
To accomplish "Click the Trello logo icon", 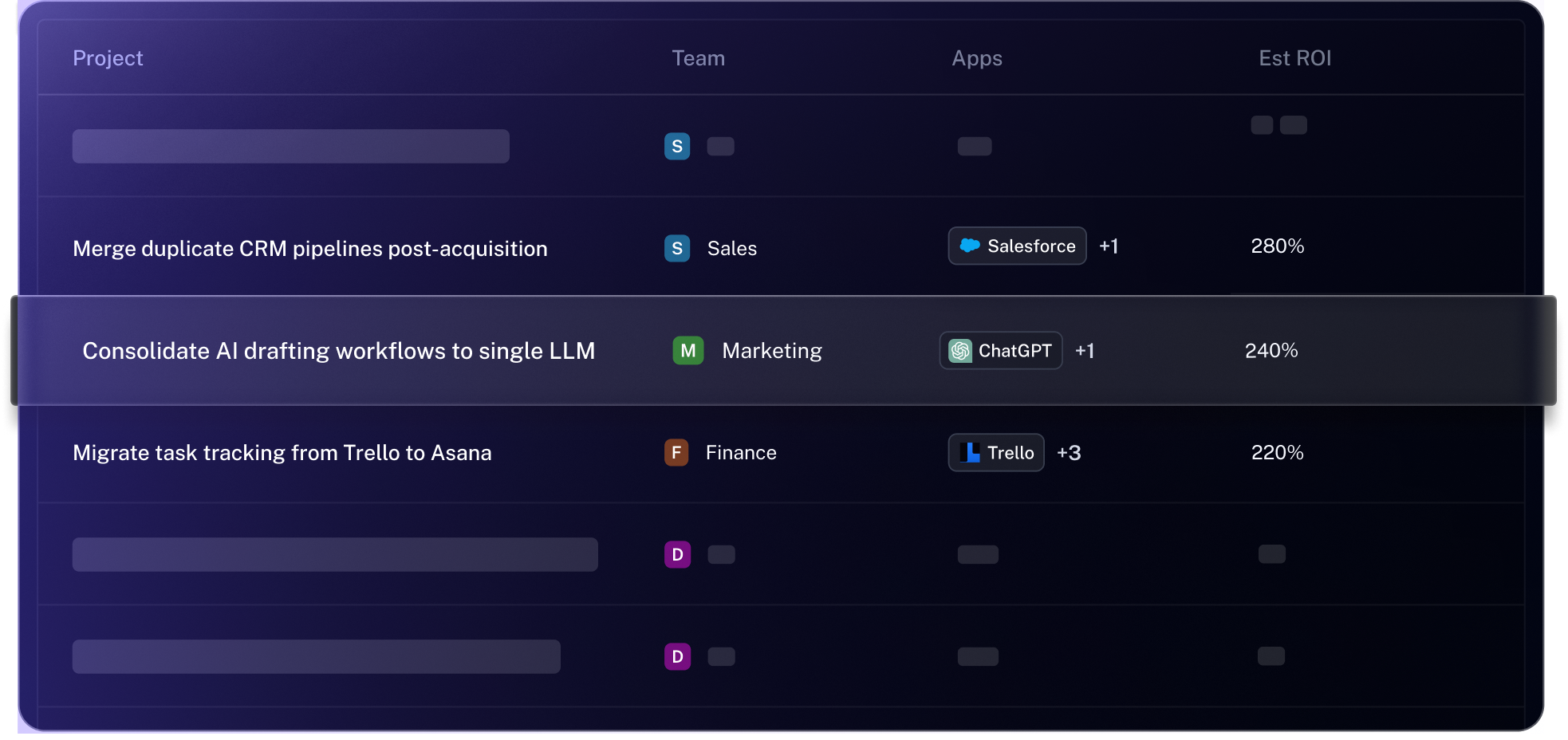I will tap(970, 452).
